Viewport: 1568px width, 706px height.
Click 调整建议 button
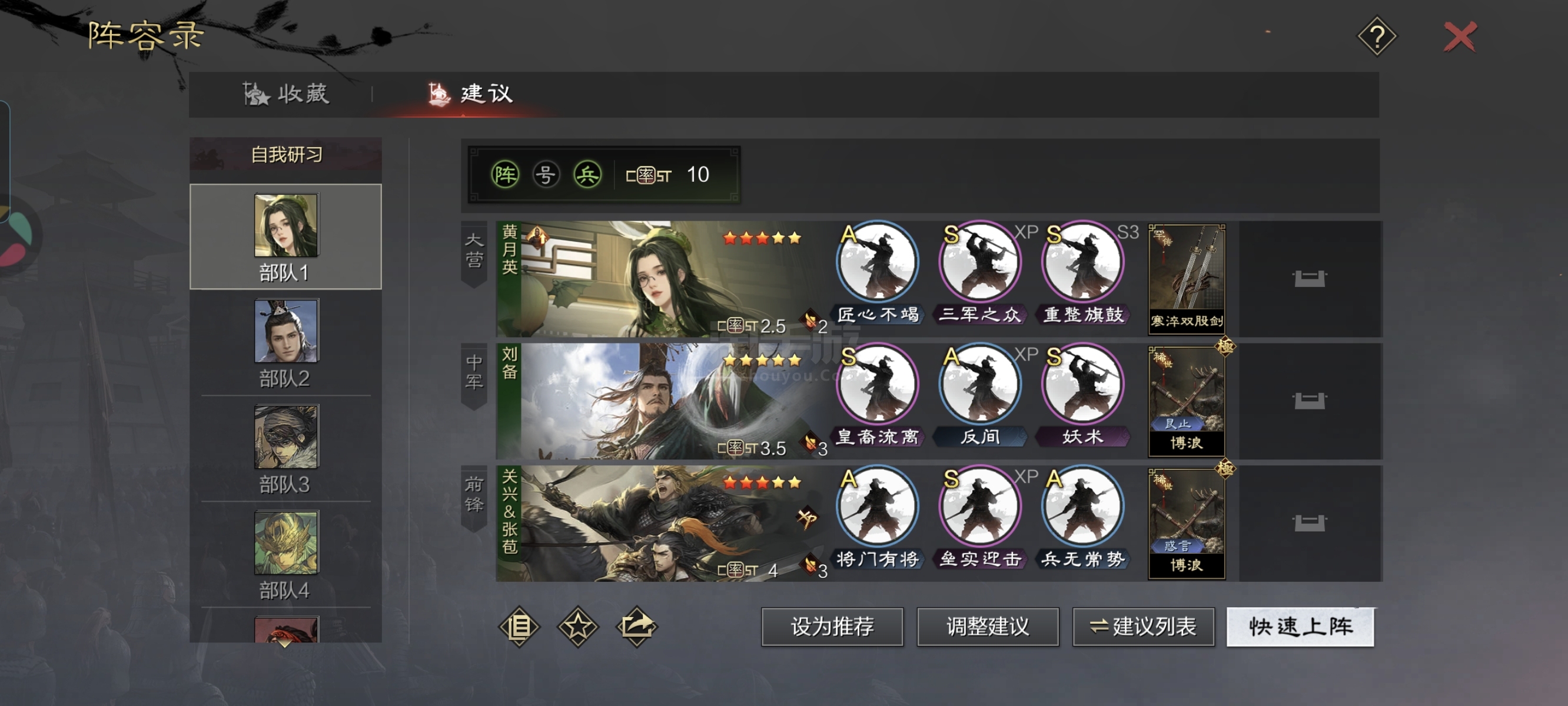tap(988, 627)
